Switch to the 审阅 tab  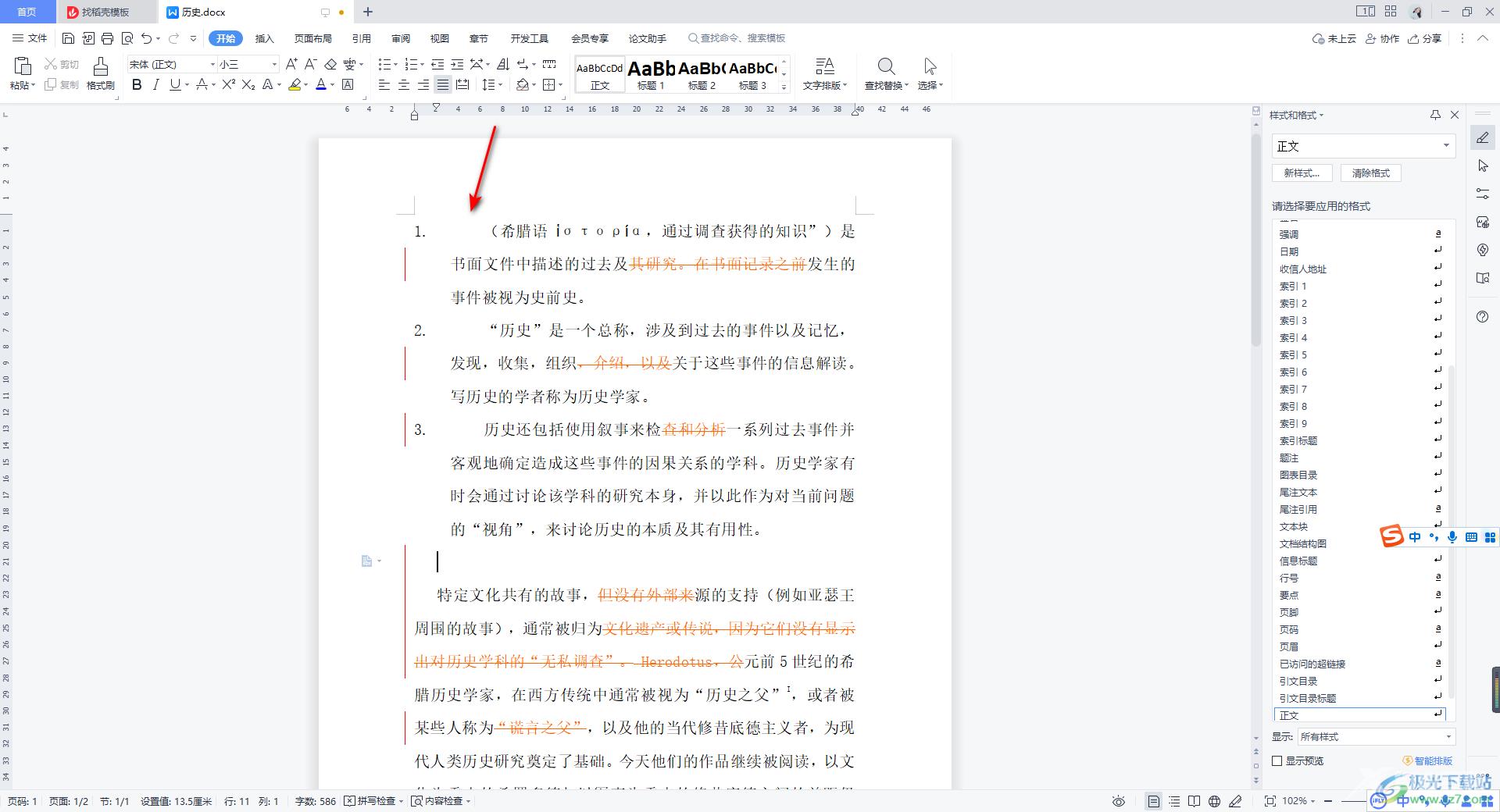(401, 38)
